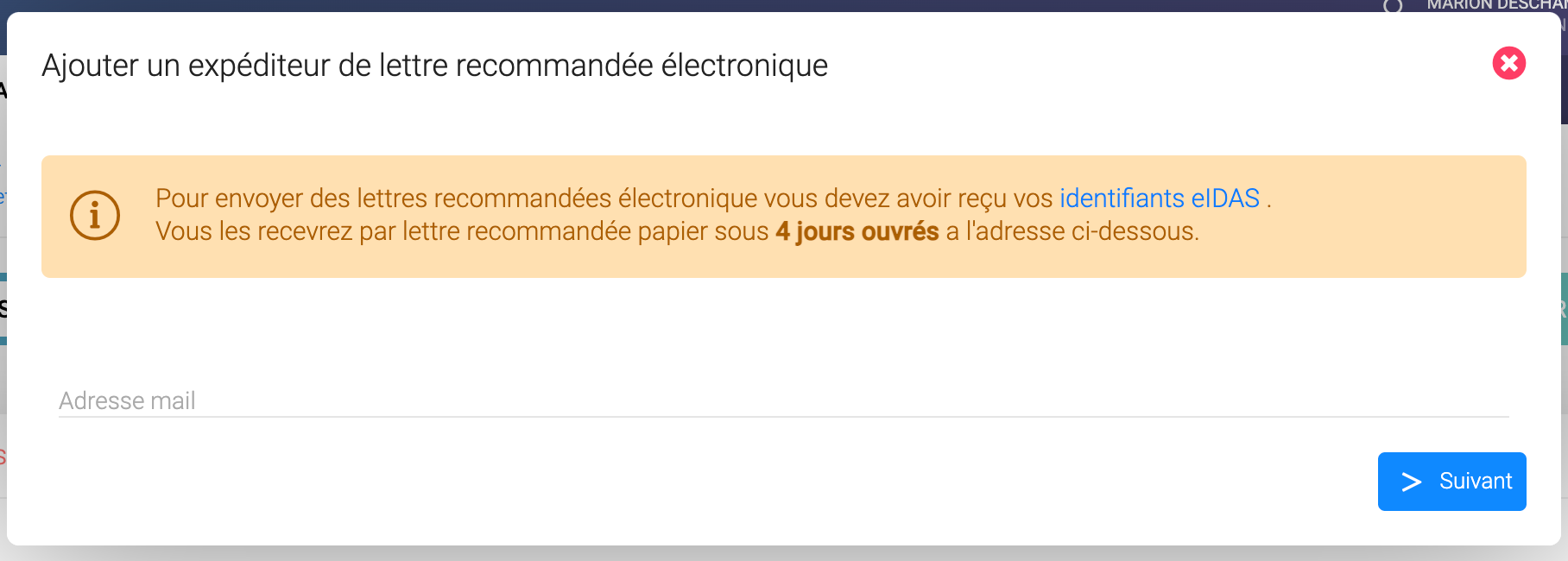Click the arrow icon inside the Suivant button
The height and width of the screenshot is (561, 1568).
[x=1411, y=482]
